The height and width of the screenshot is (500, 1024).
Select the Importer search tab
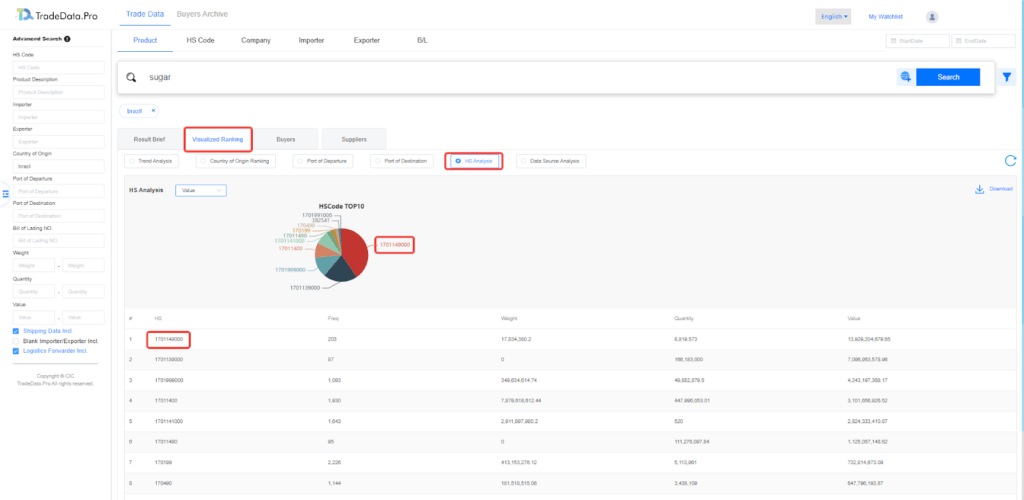coord(312,40)
